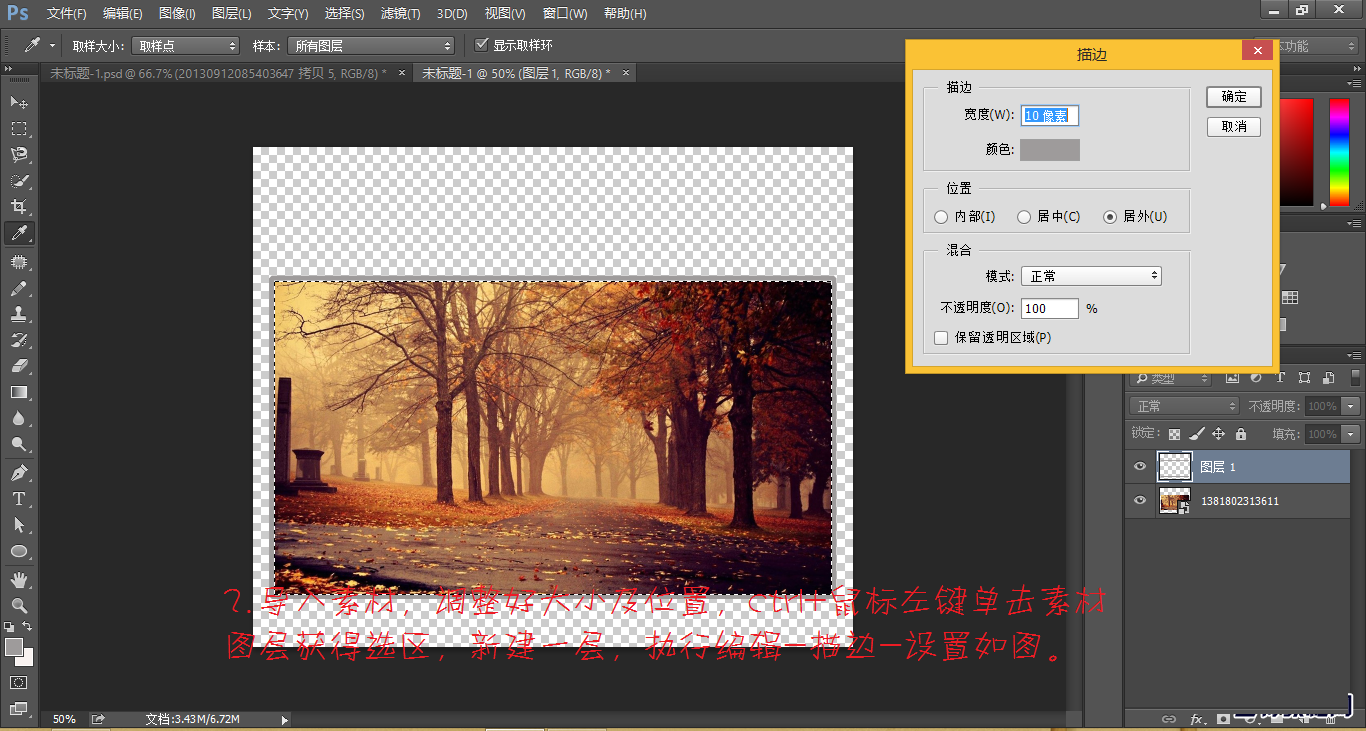This screenshot has width=1366, height=731.
Task: Select the Quick Selection tool
Action: pos(19,181)
